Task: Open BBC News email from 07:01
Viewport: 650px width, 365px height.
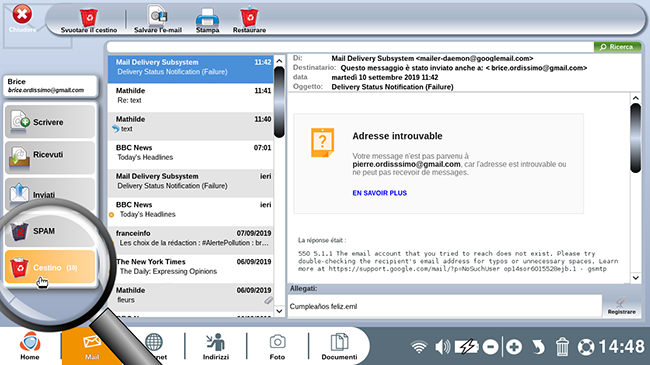Action: (x=191, y=155)
